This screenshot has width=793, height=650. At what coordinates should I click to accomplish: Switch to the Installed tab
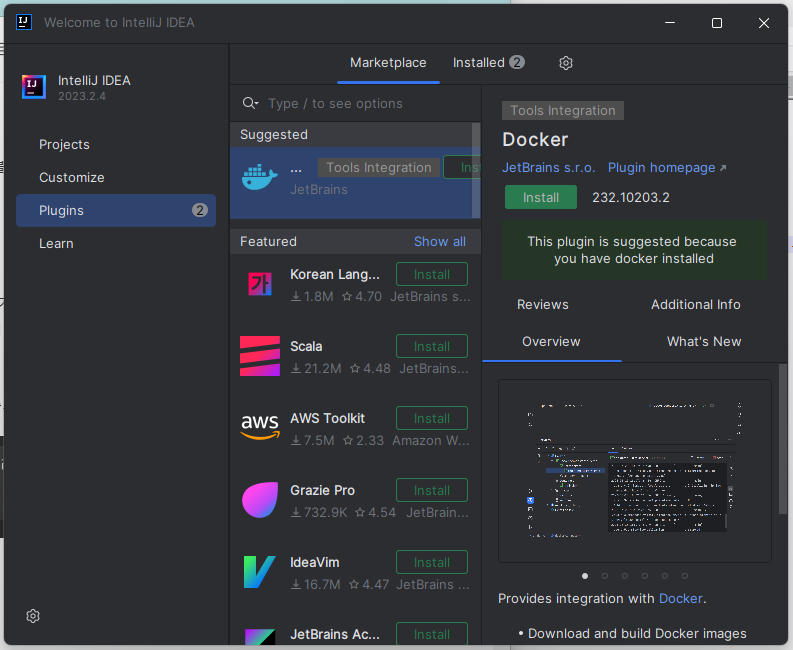[x=489, y=63]
